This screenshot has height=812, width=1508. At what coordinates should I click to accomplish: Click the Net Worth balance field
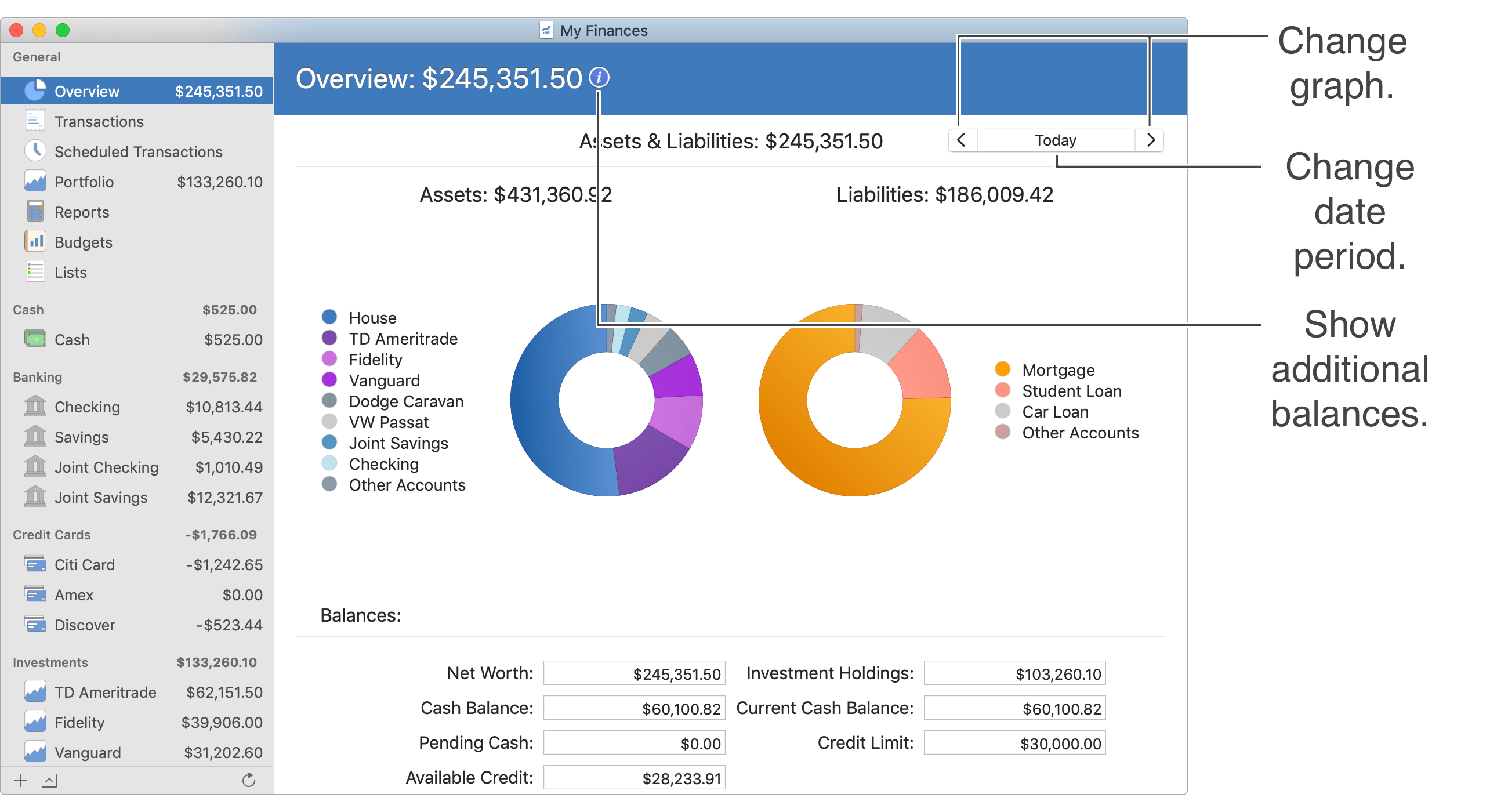click(634, 673)
